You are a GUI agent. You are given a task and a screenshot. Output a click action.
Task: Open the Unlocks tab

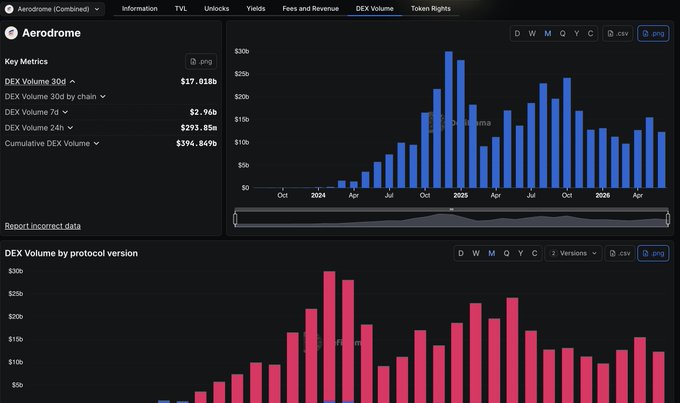(217, 9)
